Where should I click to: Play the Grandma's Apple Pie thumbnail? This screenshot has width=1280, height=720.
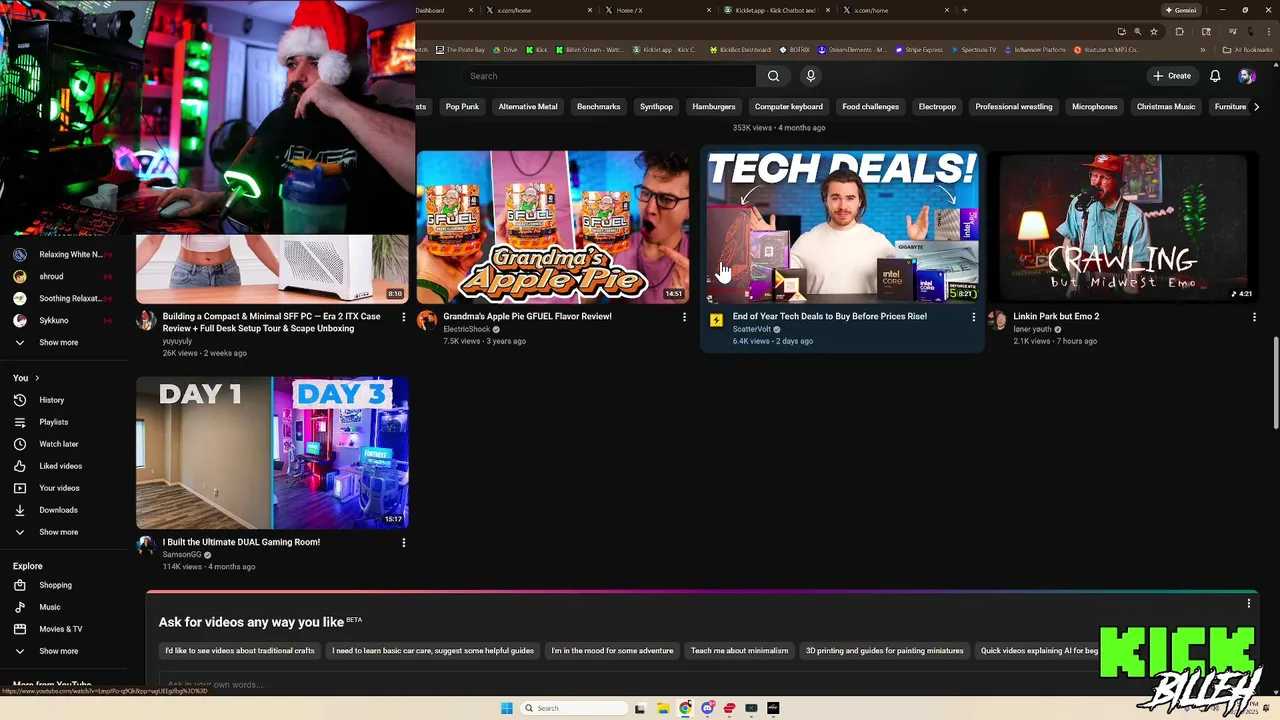pos(553,227)
